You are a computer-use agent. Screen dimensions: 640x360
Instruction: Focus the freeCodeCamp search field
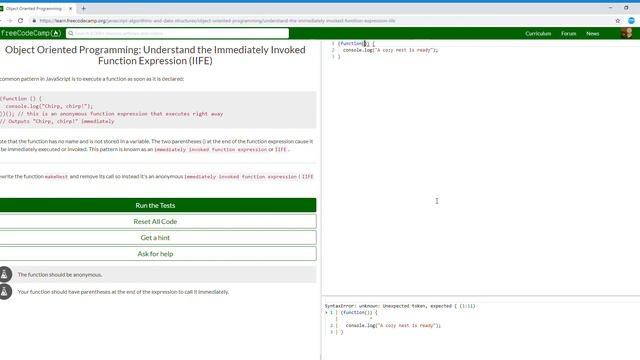pos(178,33)
